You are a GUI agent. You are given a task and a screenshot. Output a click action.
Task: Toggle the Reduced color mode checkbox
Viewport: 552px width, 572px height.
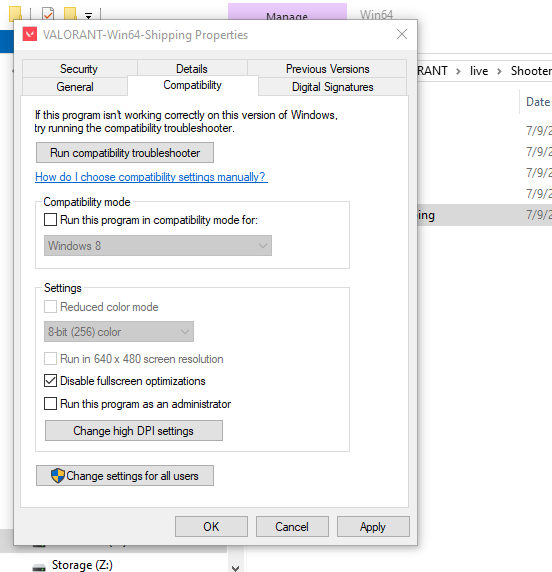50,306
